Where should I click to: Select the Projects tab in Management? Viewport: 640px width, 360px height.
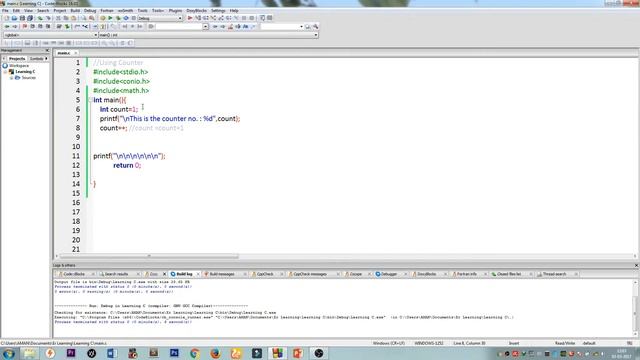17,59
